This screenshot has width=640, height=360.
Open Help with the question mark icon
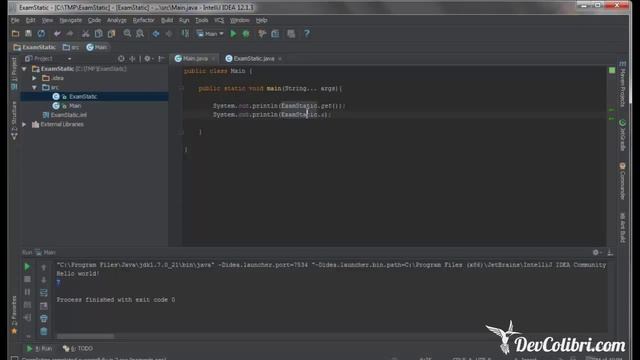coord(307,34)
